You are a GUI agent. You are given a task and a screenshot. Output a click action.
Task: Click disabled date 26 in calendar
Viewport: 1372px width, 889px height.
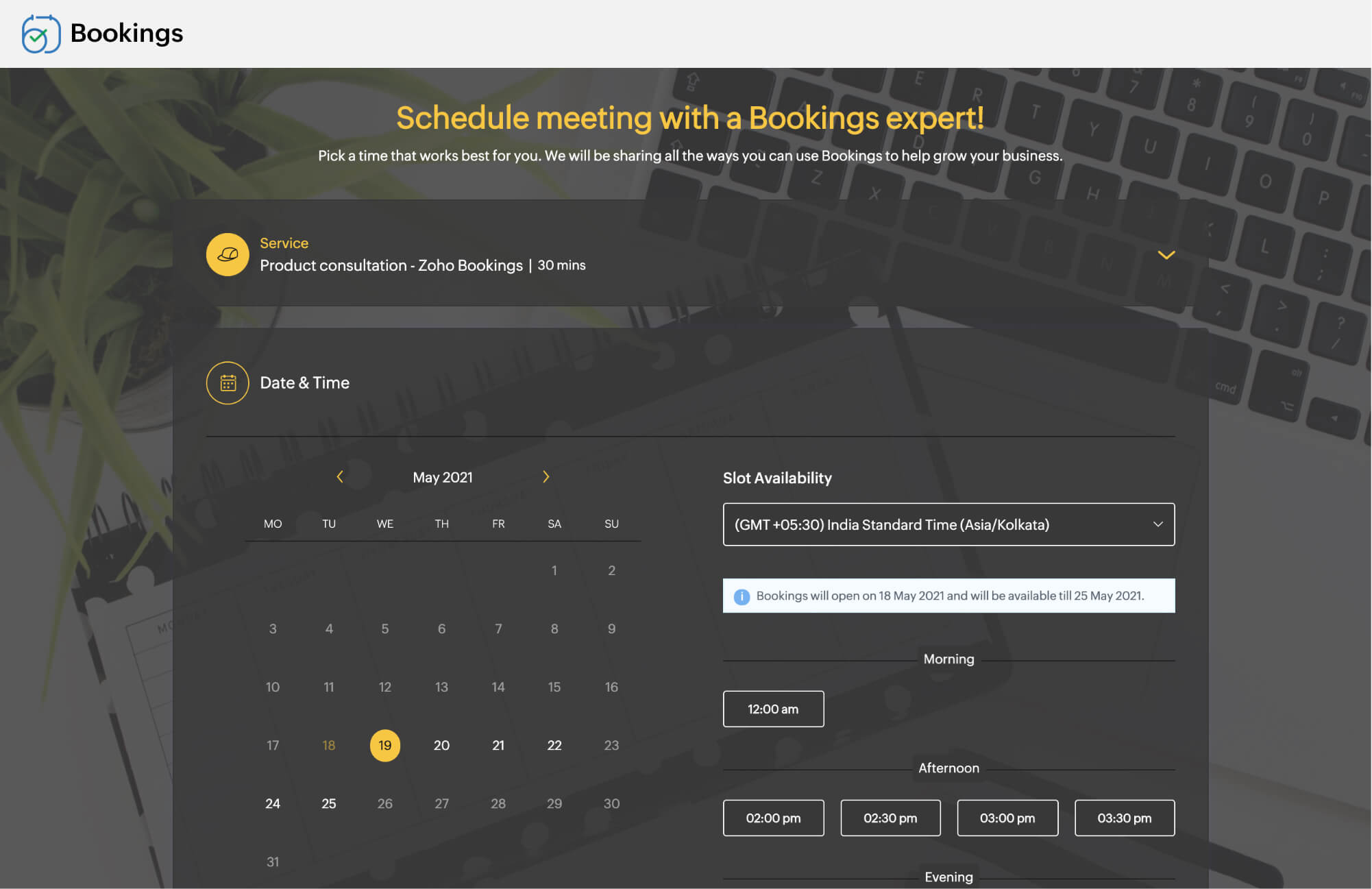385,803
